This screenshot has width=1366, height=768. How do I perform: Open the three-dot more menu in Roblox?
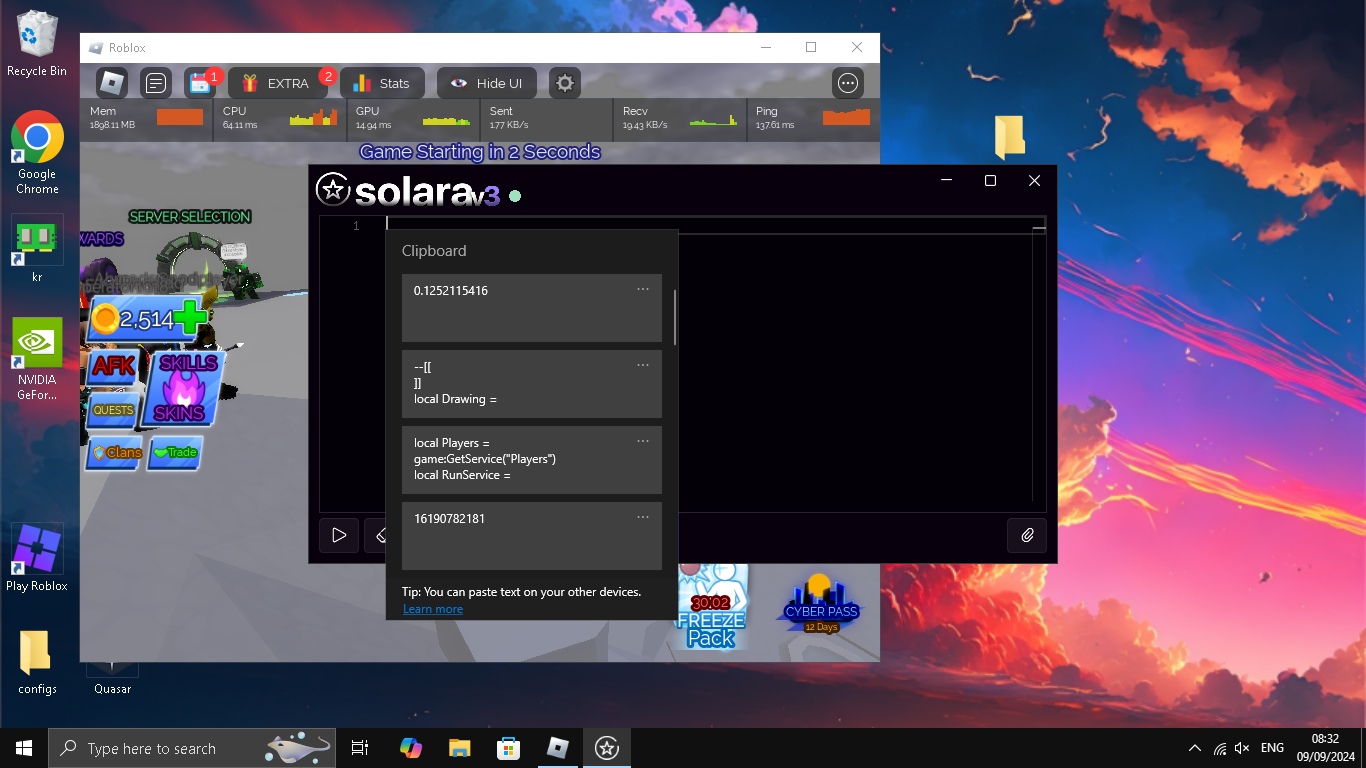click(848, 83)
